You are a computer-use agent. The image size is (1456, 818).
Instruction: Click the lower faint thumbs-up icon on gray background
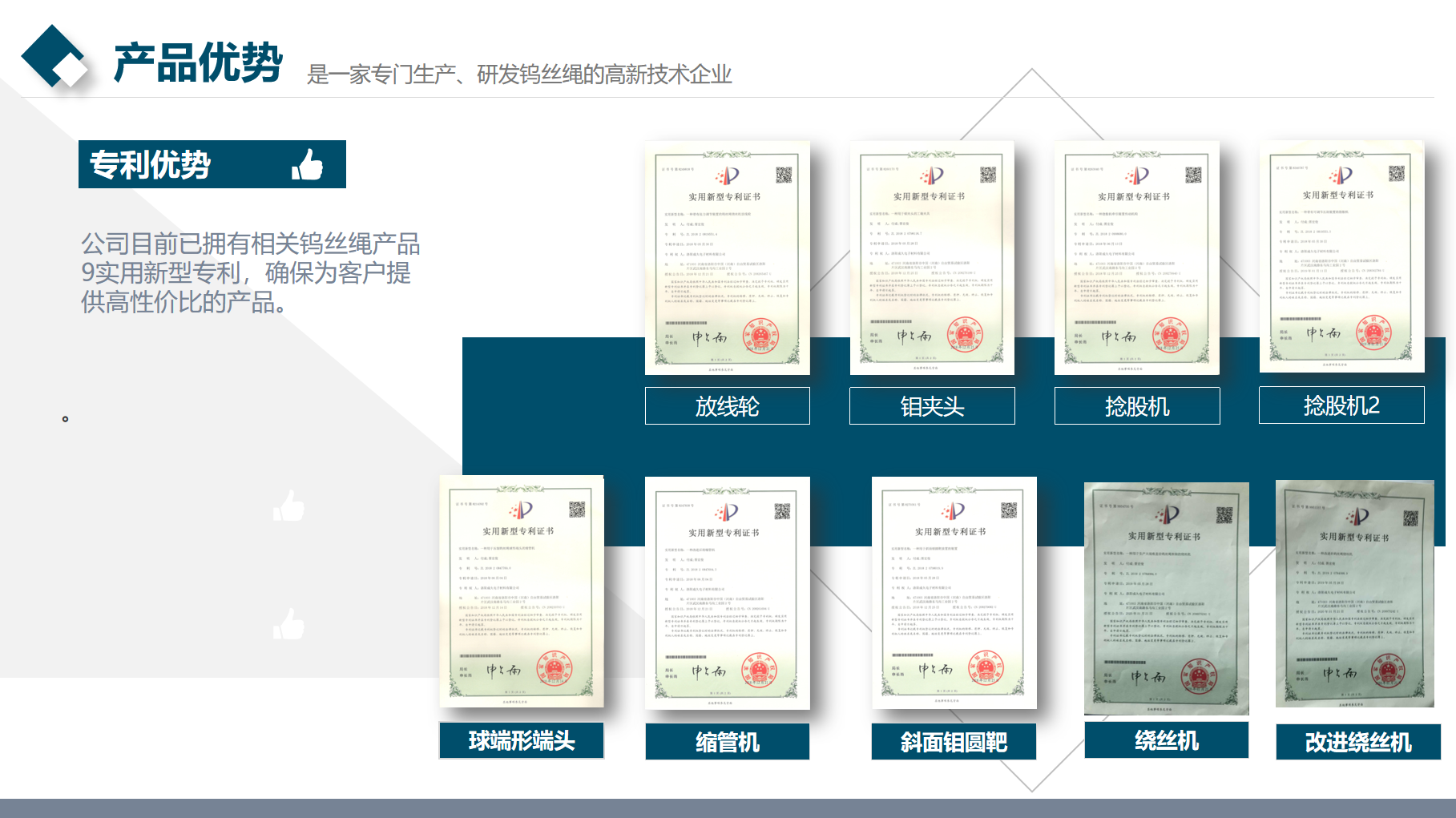pos(288,624)
